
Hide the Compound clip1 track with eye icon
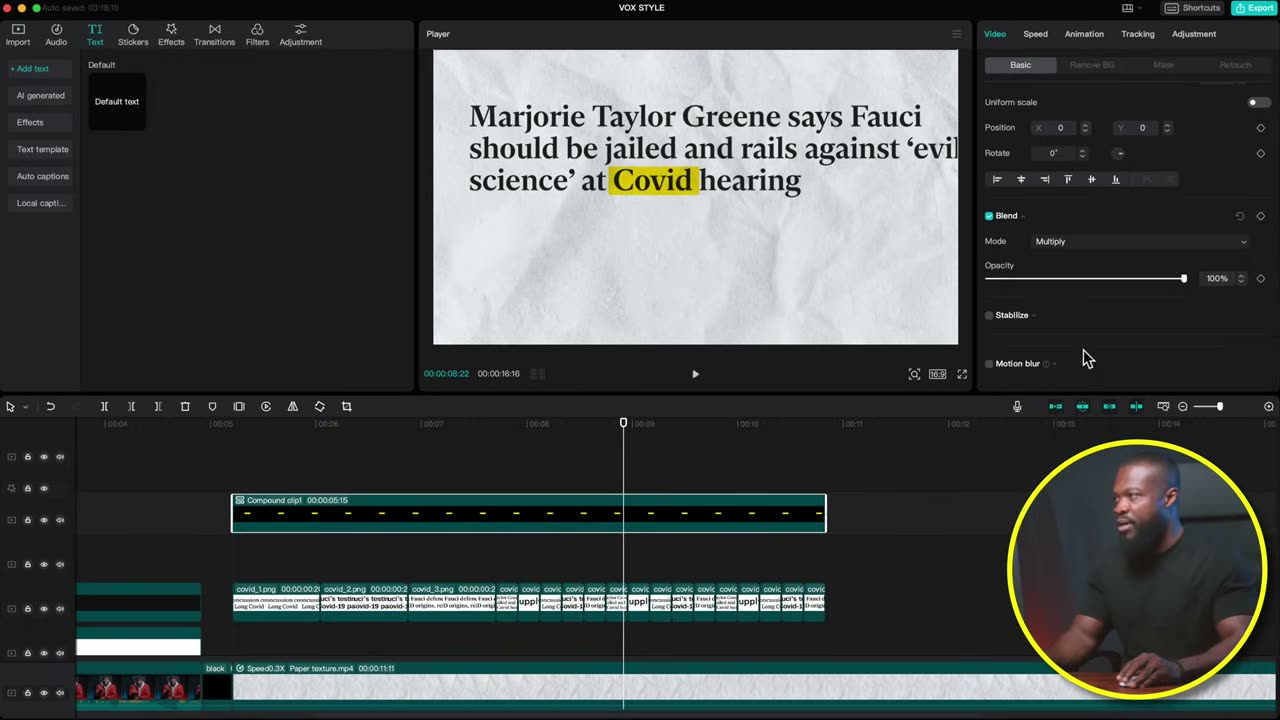click(x=44, y=520)
